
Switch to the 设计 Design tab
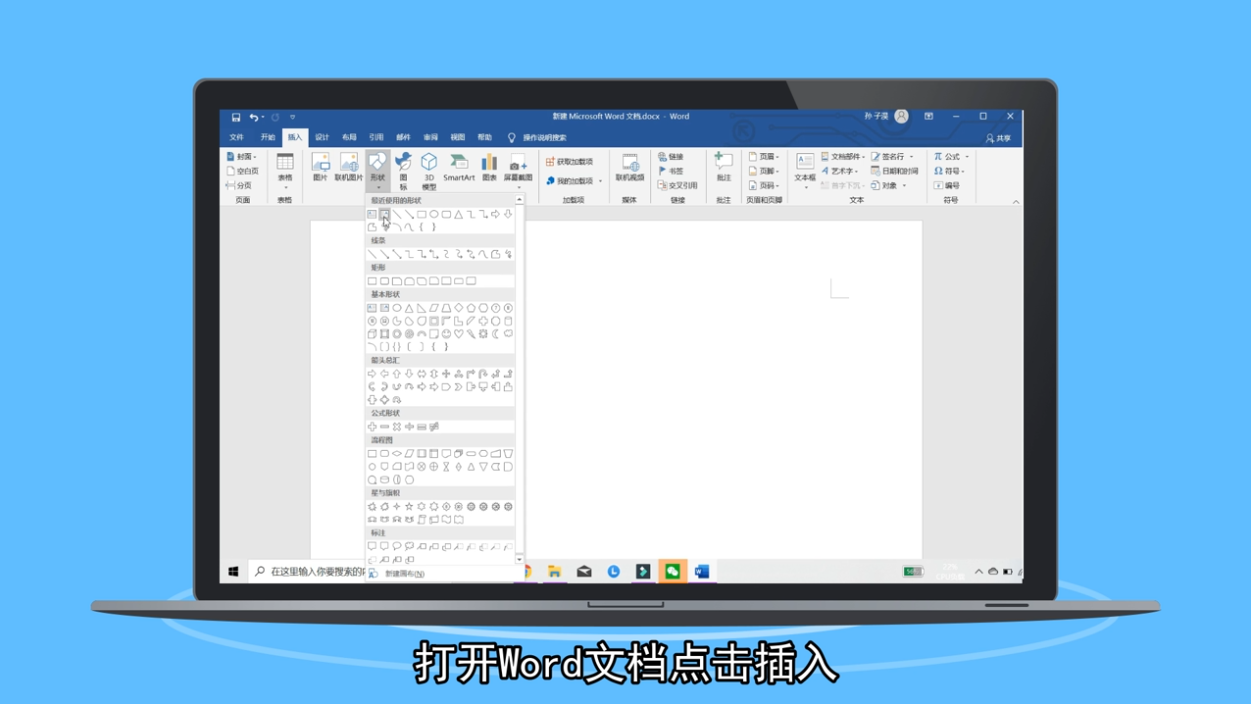[x=322, y=138]
